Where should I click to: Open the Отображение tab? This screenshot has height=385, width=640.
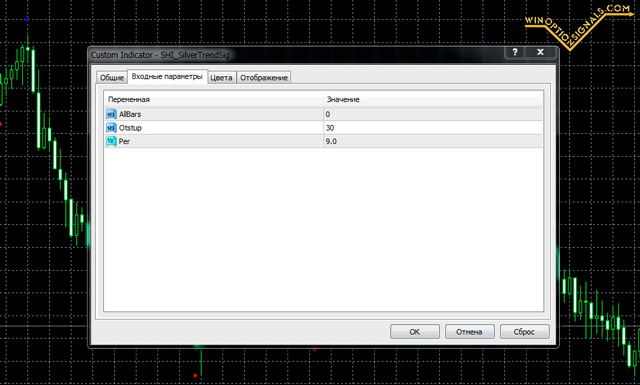tap(264, 78)
